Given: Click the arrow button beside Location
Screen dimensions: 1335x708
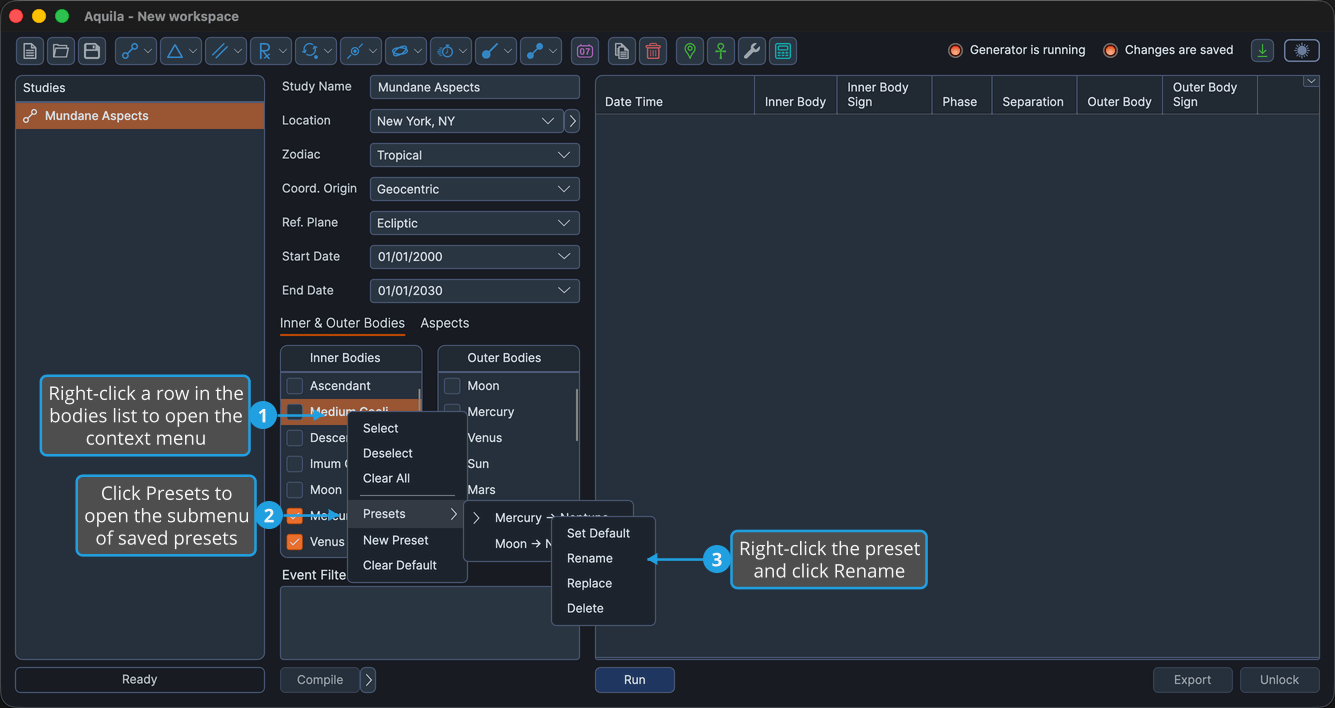Looking at the screenshot, I should pos(573,121).
